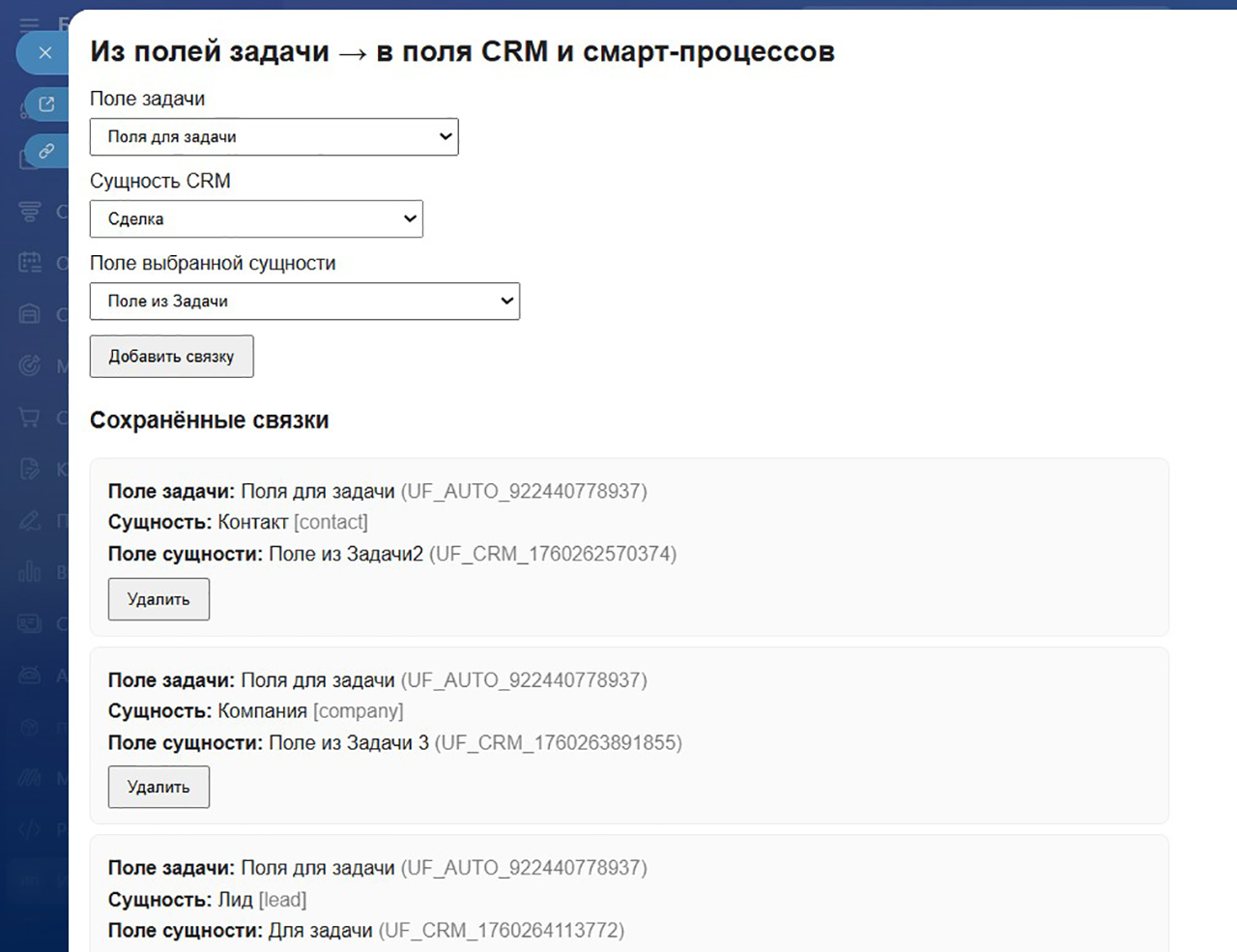
Task: Open the calendar tasks icon in the sidebar
Action: tap(30, 262)
